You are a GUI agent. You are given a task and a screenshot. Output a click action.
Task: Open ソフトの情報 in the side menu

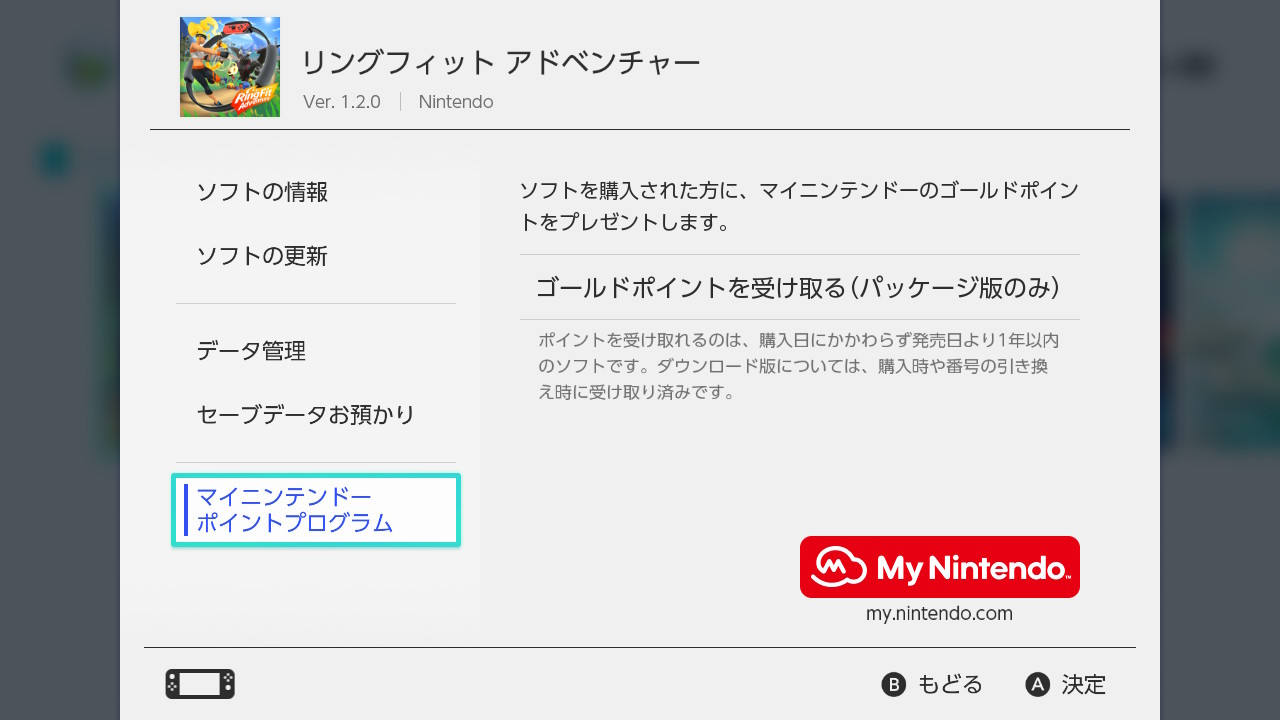pos(262,192)
